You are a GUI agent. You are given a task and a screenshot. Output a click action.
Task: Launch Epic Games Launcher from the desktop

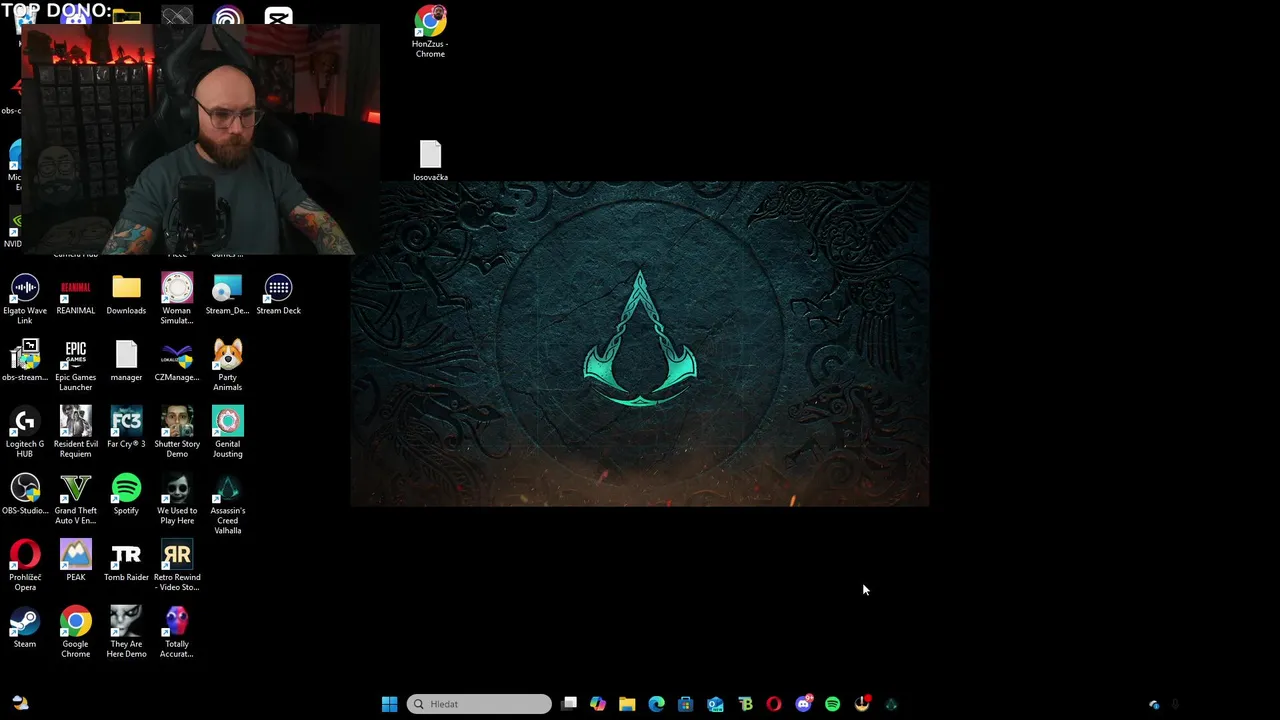tap(76, 366)
